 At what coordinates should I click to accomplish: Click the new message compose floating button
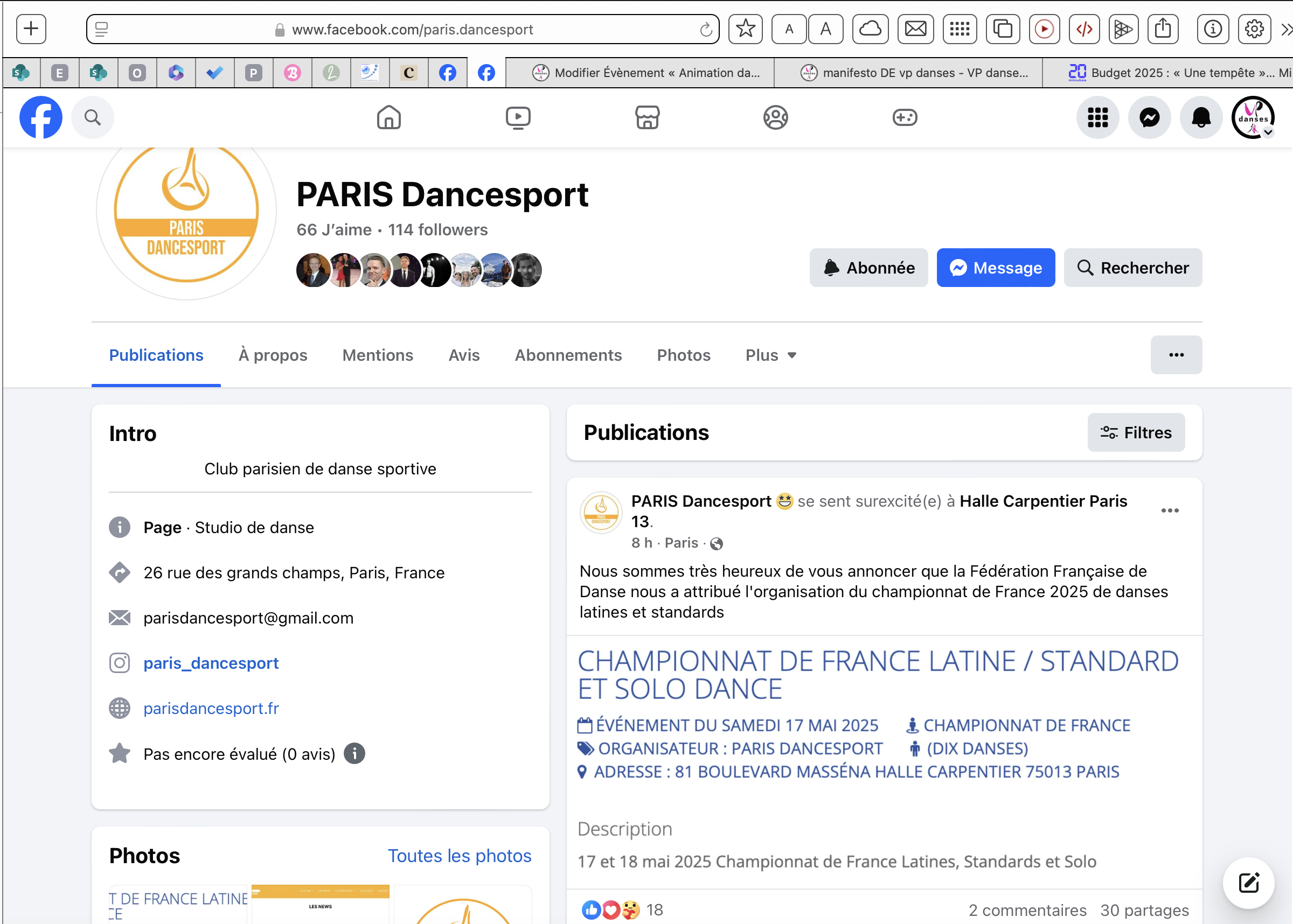pos(1249,883)
